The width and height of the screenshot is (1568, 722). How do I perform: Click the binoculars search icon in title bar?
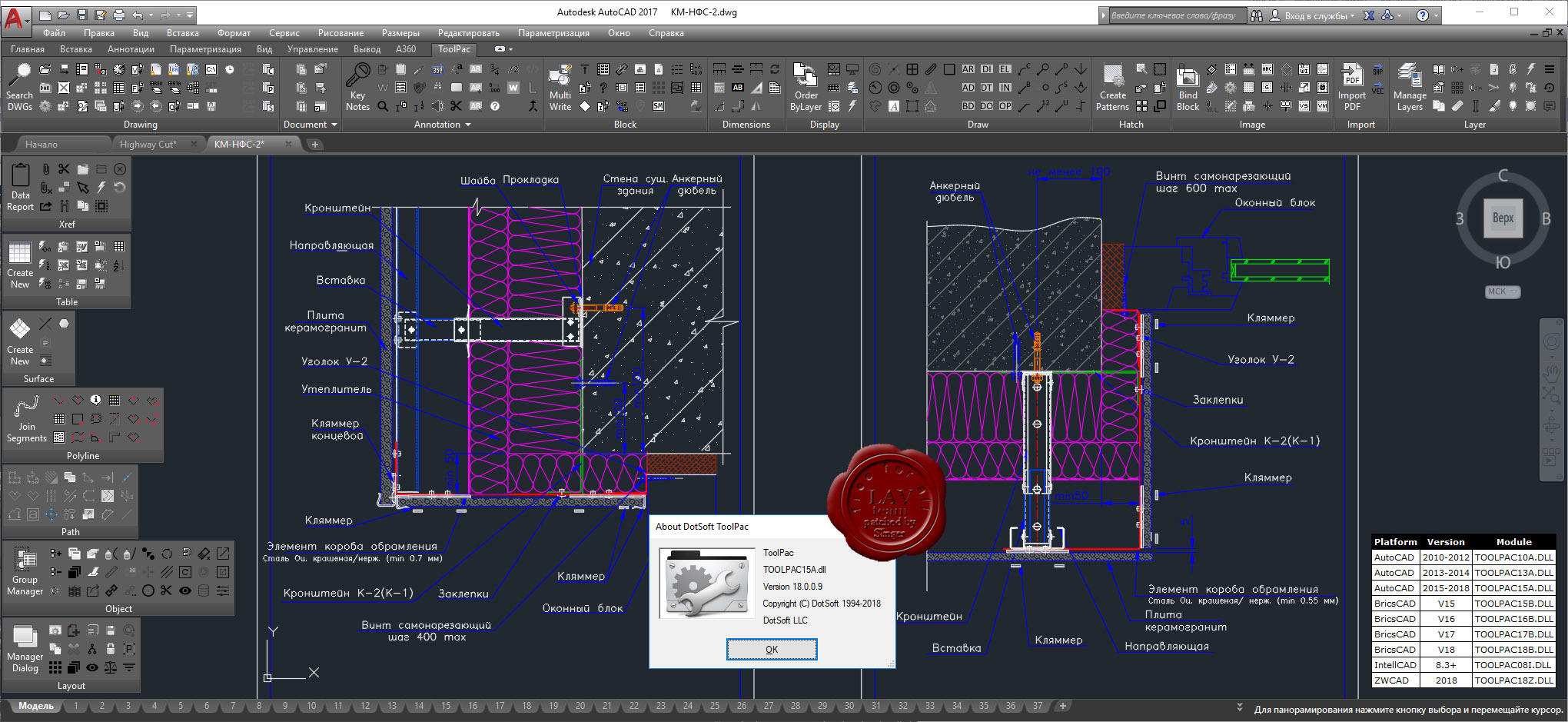(1257, 15)
